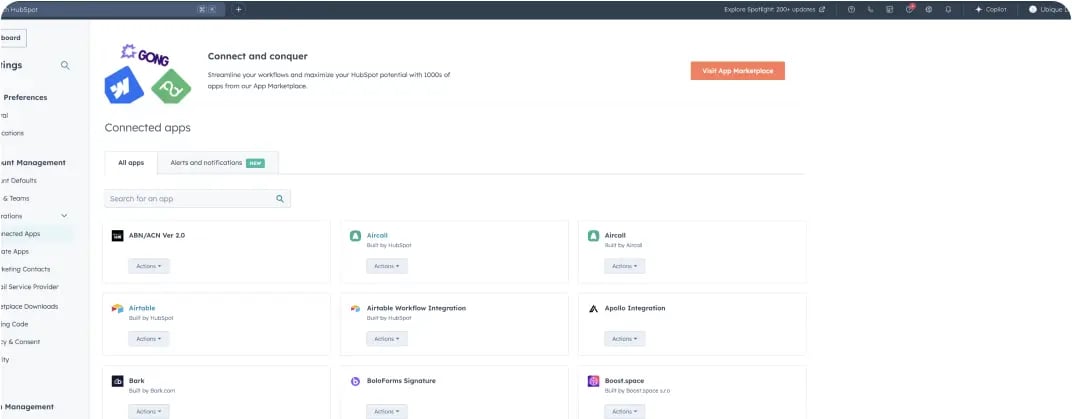Click the settings search magnifier icon
The image size is (1072, 419).
[65, 65]
